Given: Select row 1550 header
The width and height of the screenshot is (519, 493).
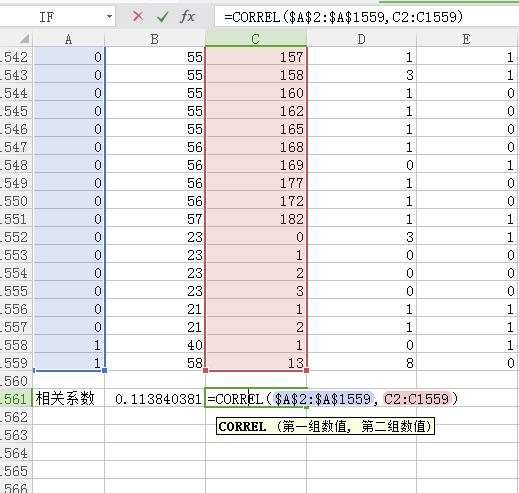Looking at the screenshot, I should 16,201.
